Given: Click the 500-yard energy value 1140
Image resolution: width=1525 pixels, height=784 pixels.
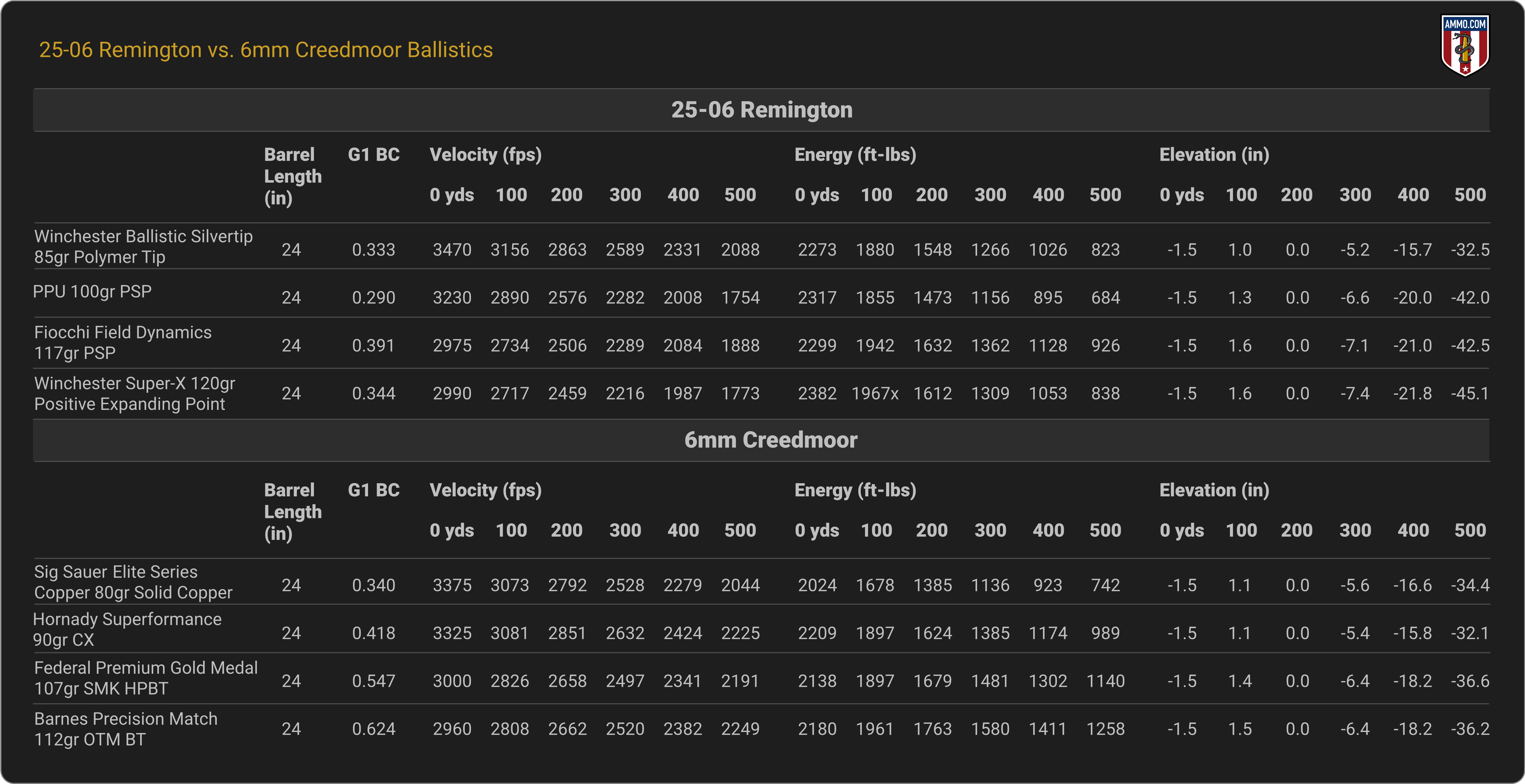Looking at the screenshot, I should click(1106, 681).
